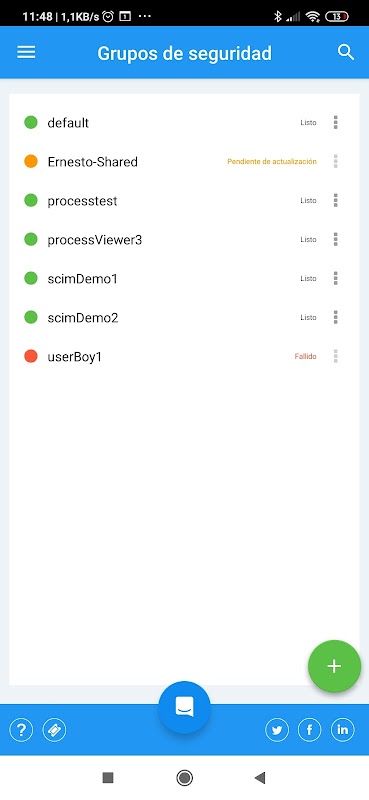The height and width of the screenshot is (800, 369).
Task: Click the red status dot of userBoy1
Action: (31, 356)
